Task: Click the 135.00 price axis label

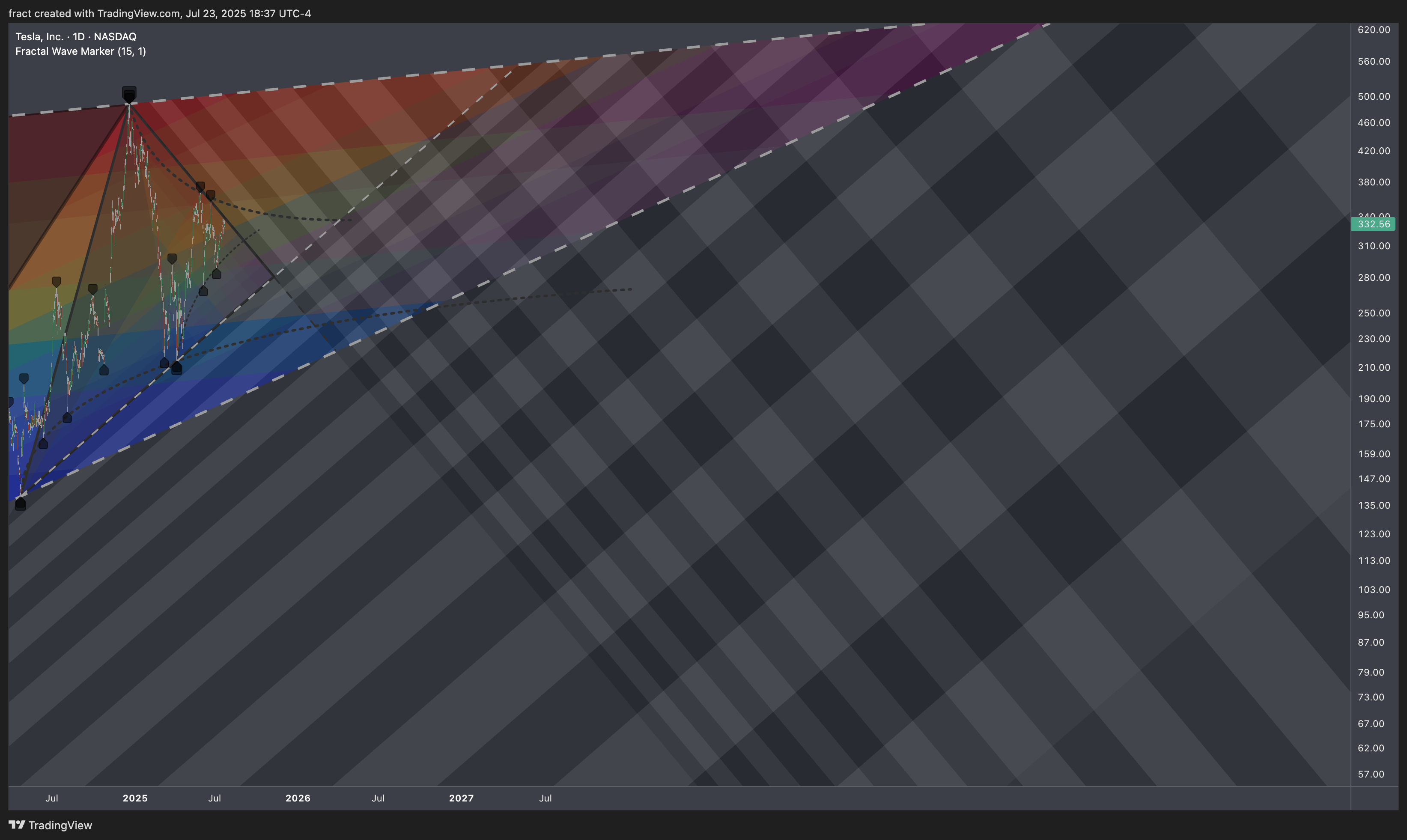Action: 1374,506
